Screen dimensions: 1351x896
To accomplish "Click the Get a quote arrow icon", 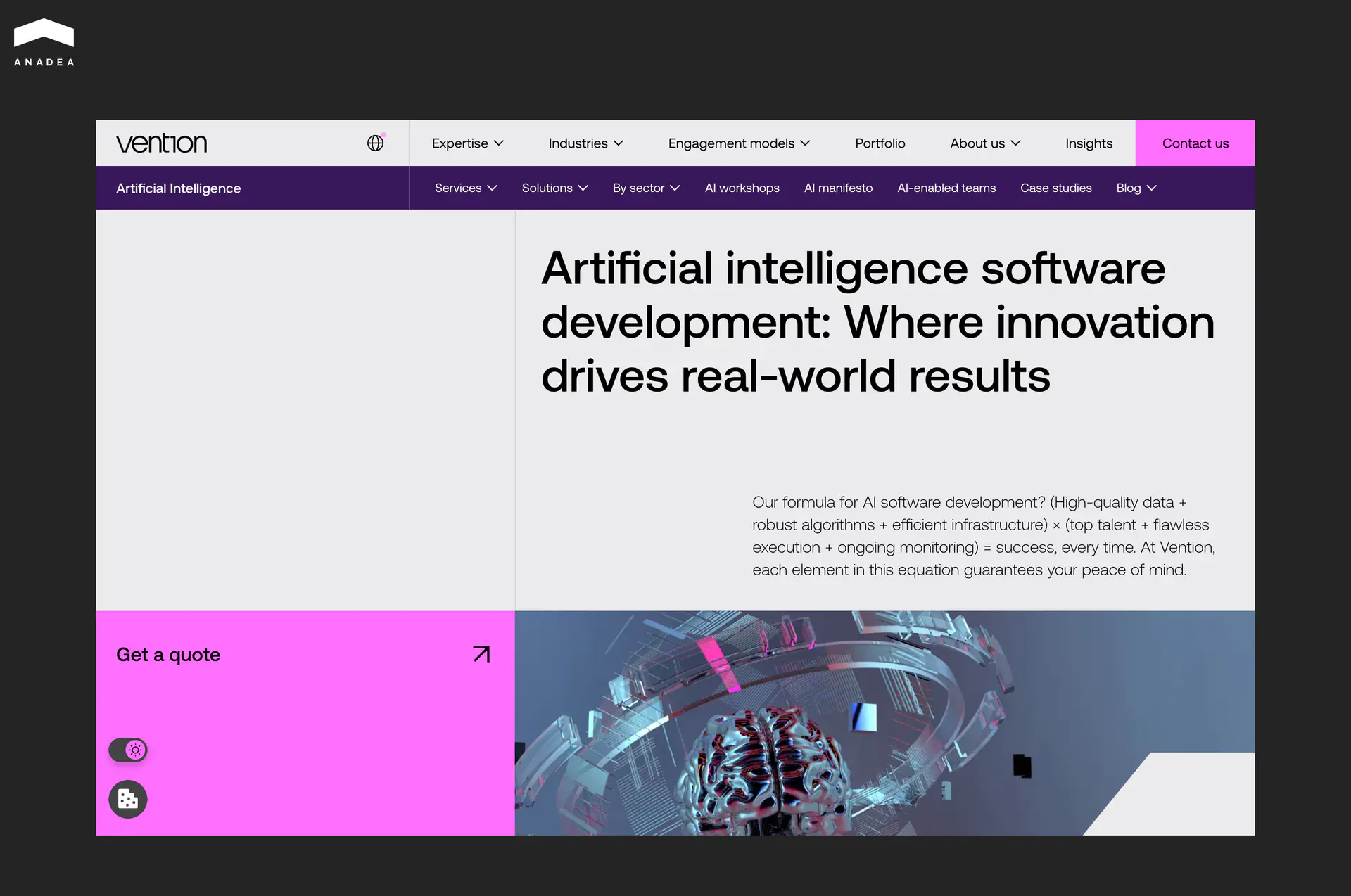I will pos(481,654).
